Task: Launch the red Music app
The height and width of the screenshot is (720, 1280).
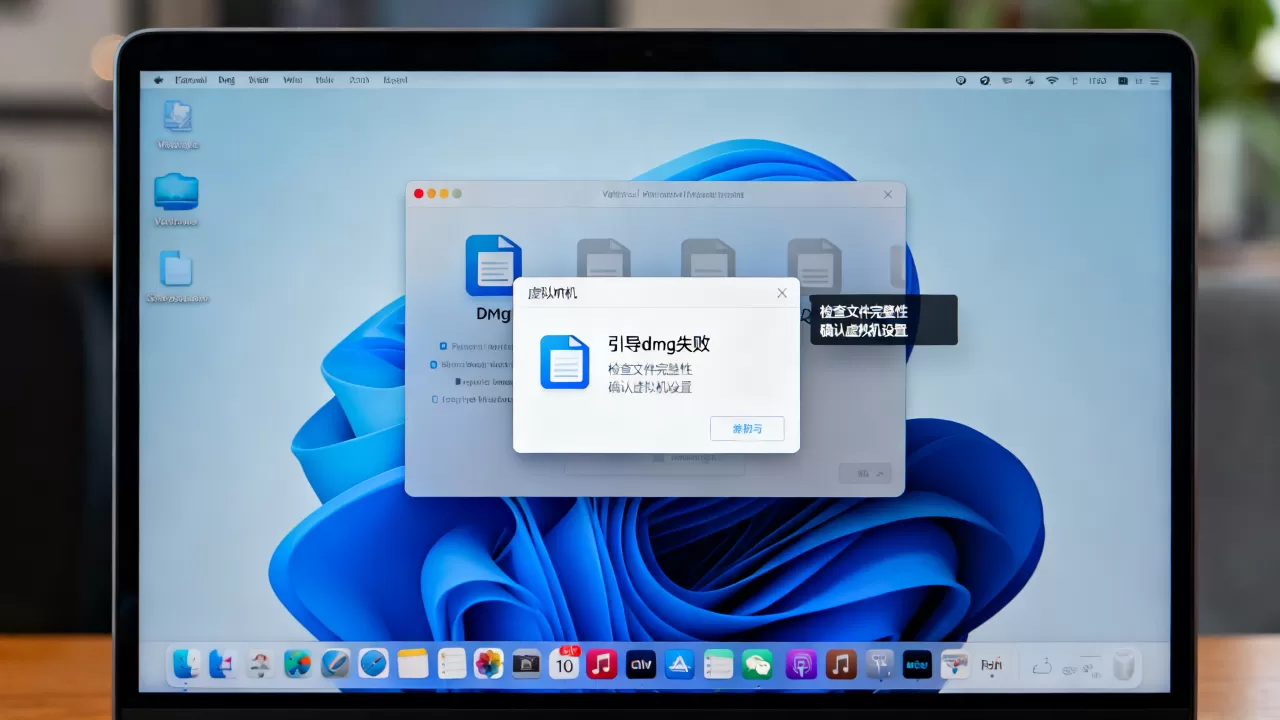Action: pos(601,663)
